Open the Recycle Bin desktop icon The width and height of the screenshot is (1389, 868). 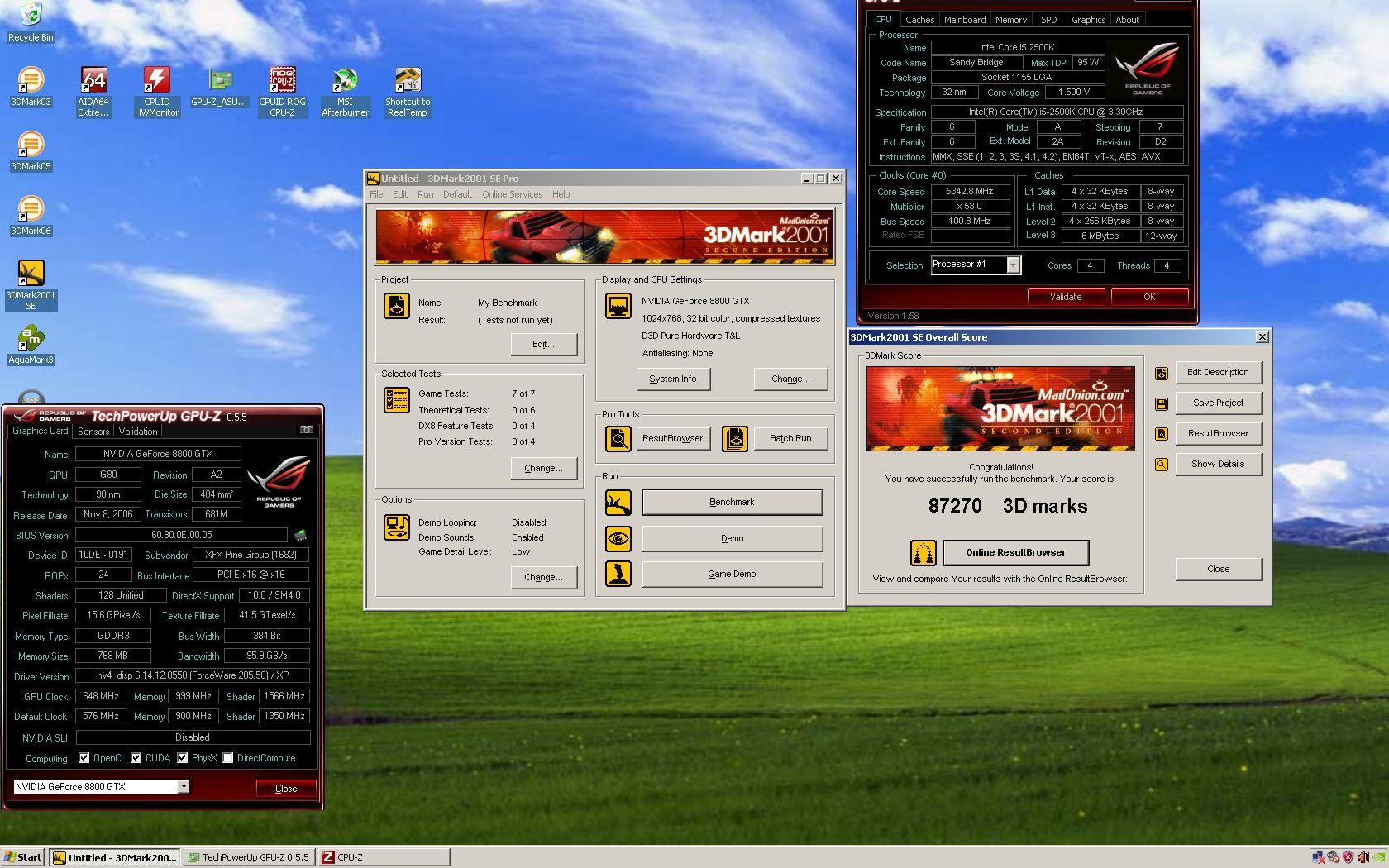point(31,21)
